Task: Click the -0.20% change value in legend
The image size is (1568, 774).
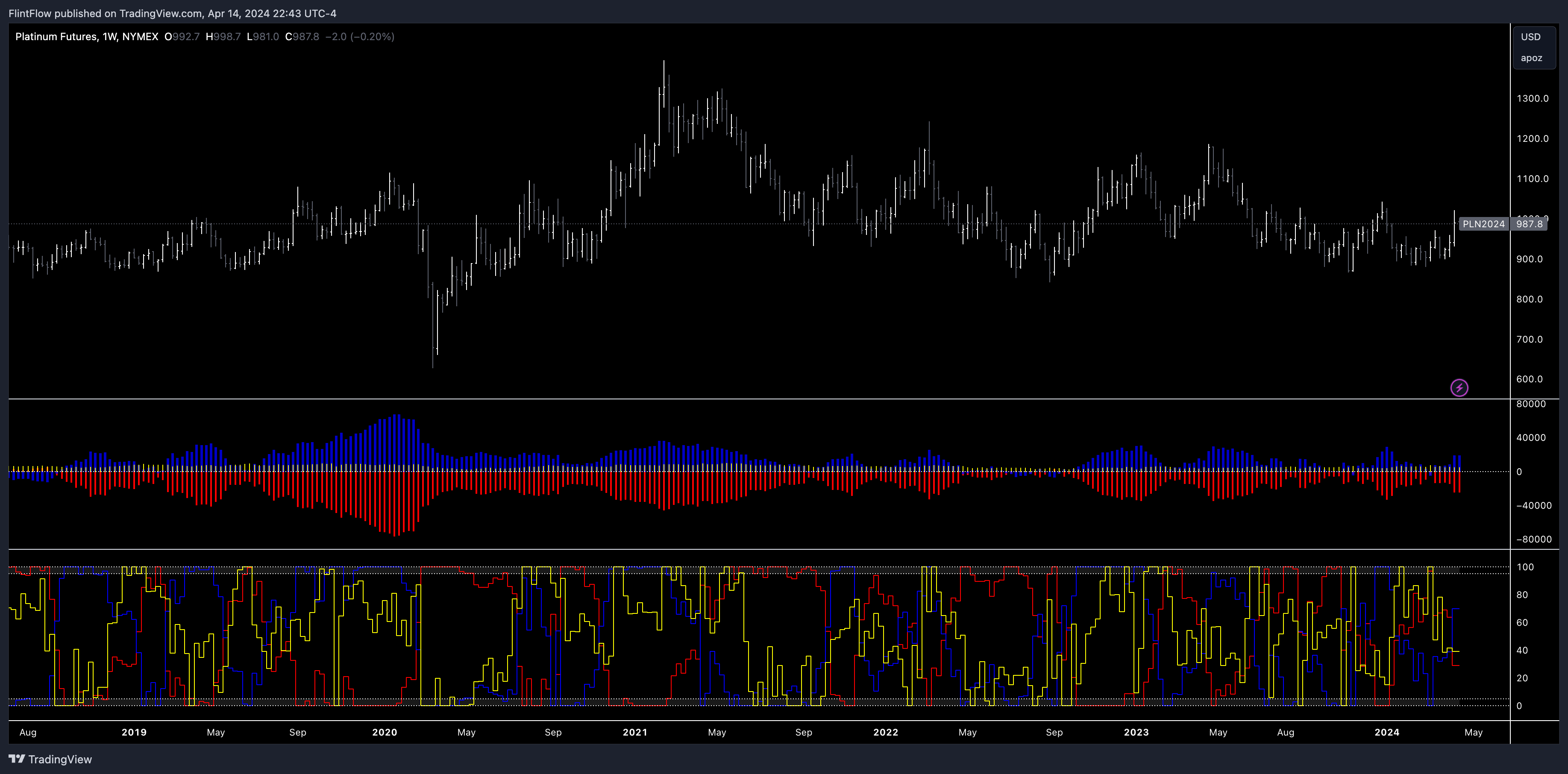Action: click(372, 36)
